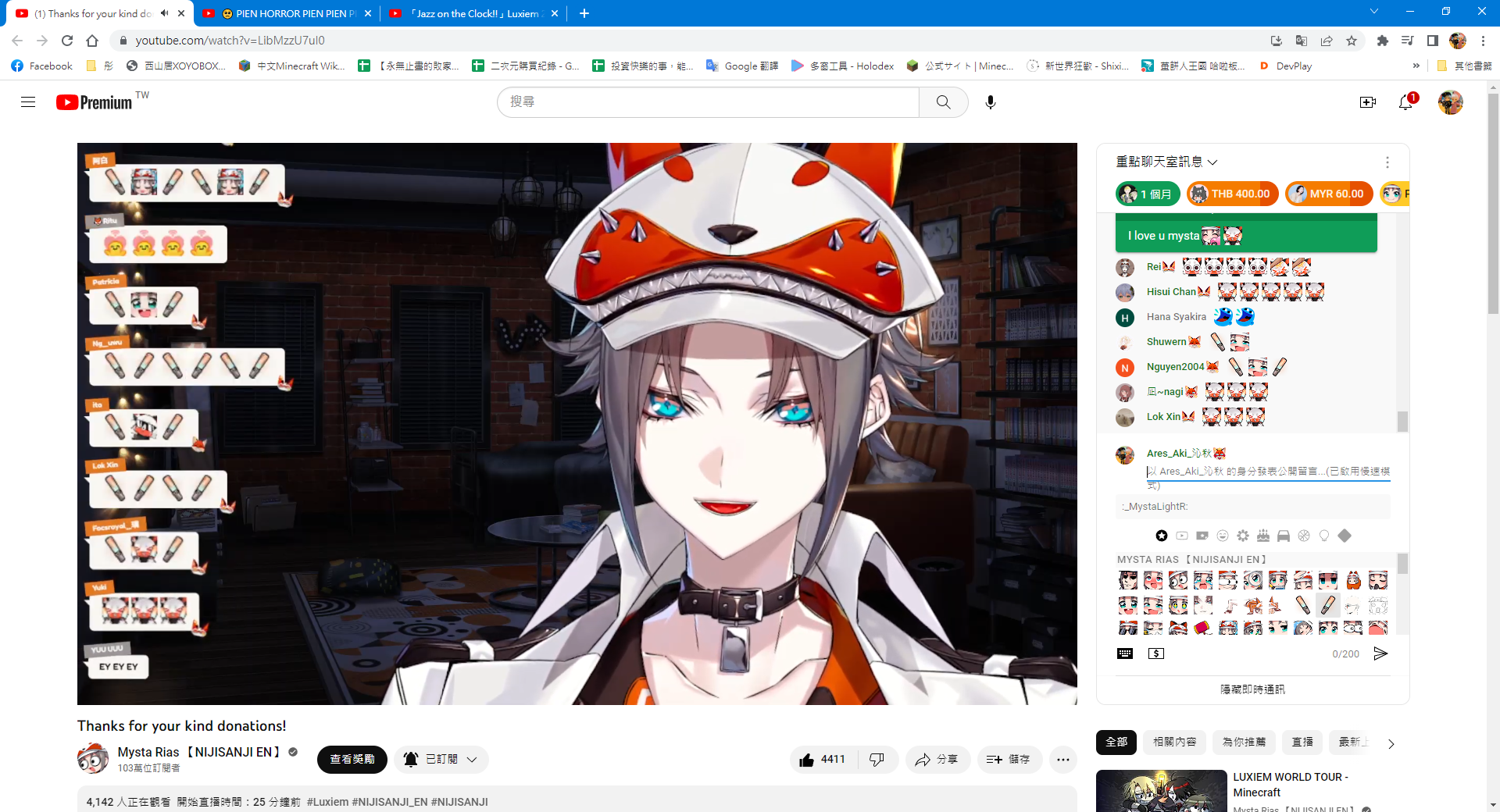
Task: Go to YouTube Premium home logo
Action: click(95, 102)
